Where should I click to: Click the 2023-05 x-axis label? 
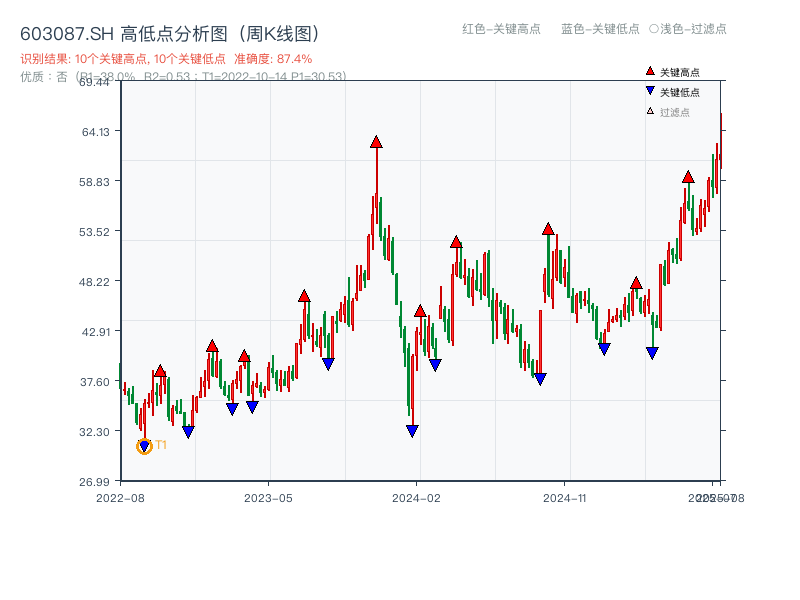click(x=268, y=498)
